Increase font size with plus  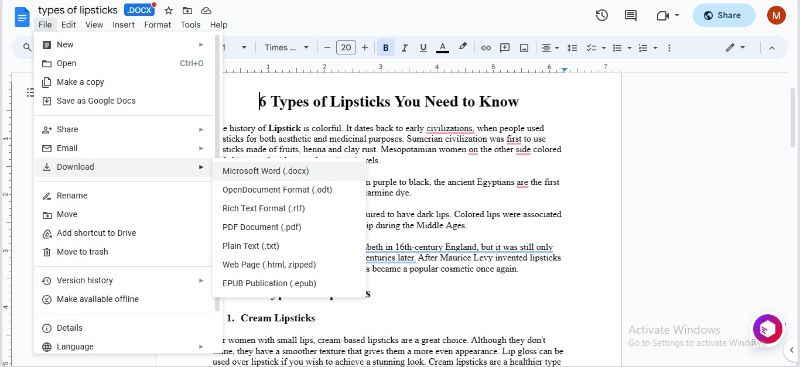(364, 47)
